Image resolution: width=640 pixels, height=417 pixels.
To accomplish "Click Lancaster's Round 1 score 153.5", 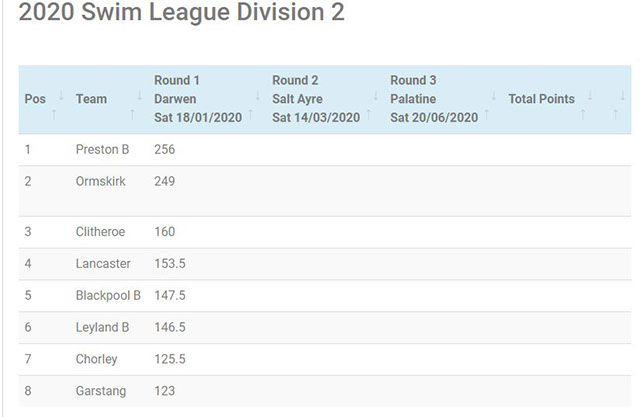I will pyautogui.click(x=170, y=264).
